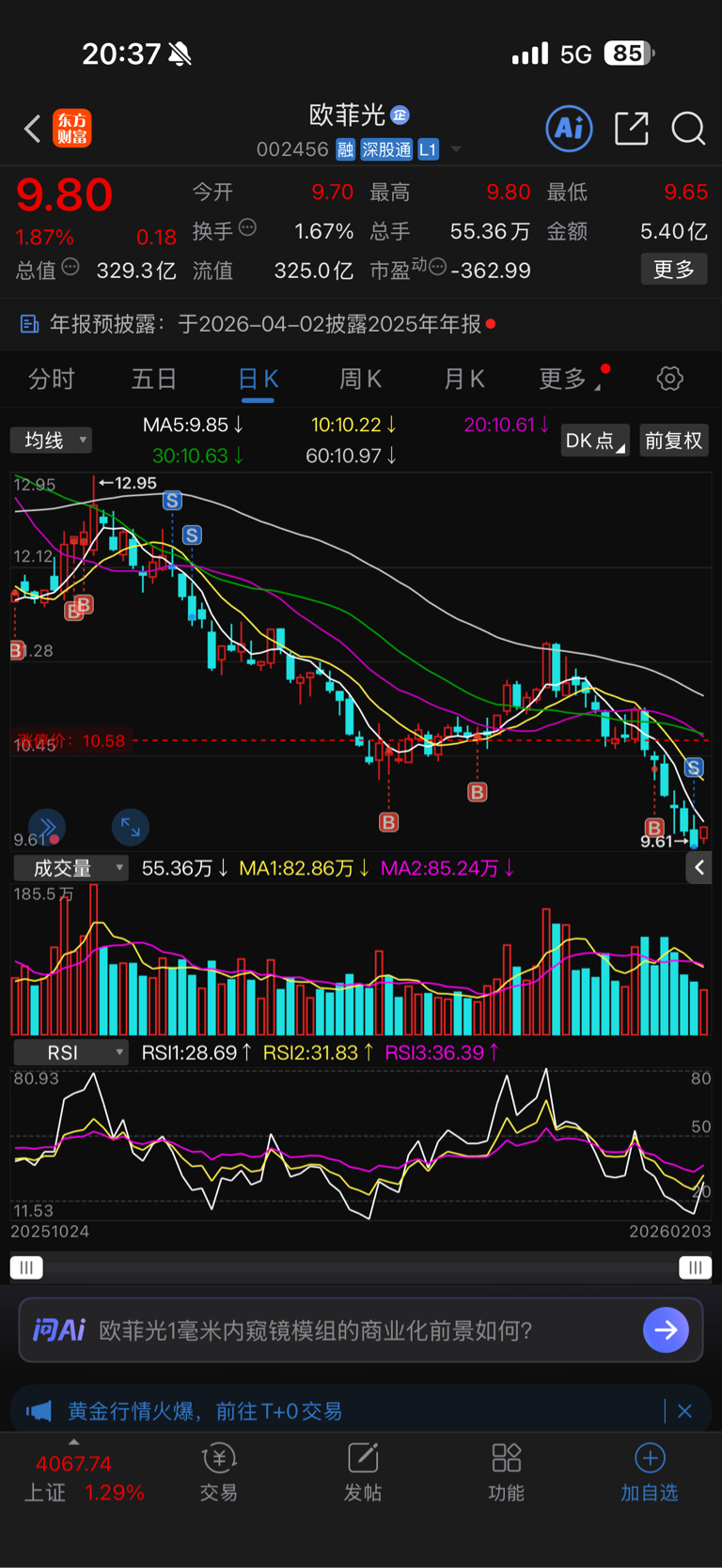Tap the 涨停价 10.58 price line label
Viewport: 722px width, 1568px height.
tap(71, 740)
